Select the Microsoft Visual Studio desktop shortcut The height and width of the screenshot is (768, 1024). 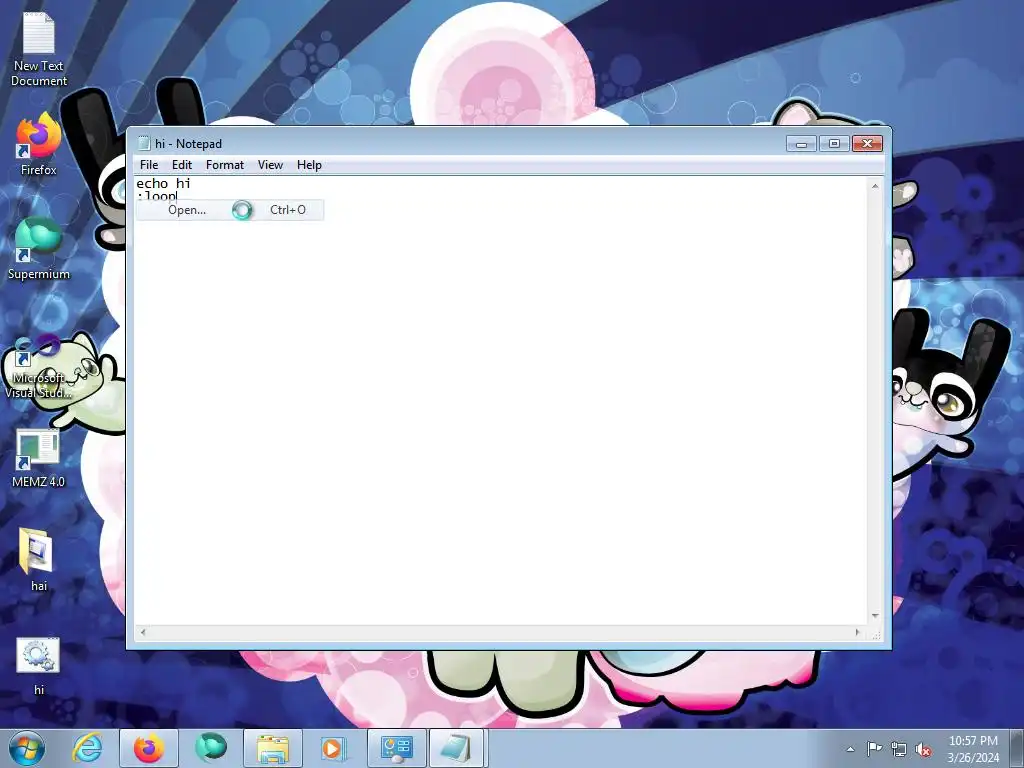[39, 367]
